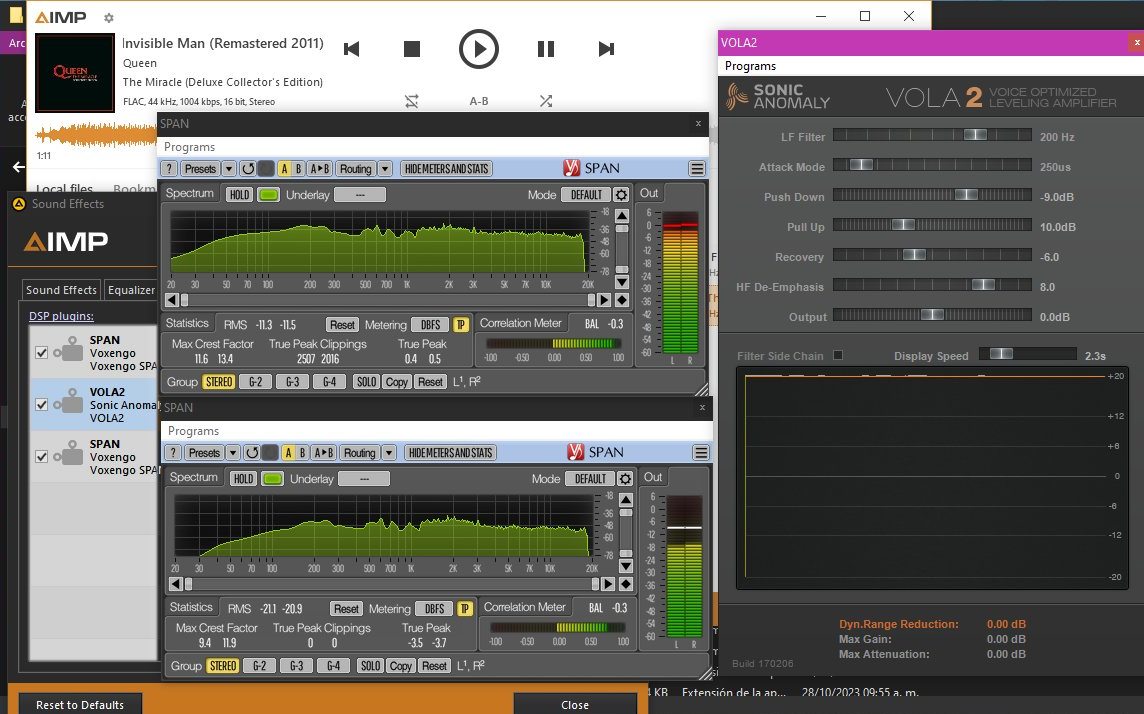Screen dimensions: 1144x714
Task: Open Programs menu in lower SPAN
Action: pyautogui.click(x=193, y=431)
